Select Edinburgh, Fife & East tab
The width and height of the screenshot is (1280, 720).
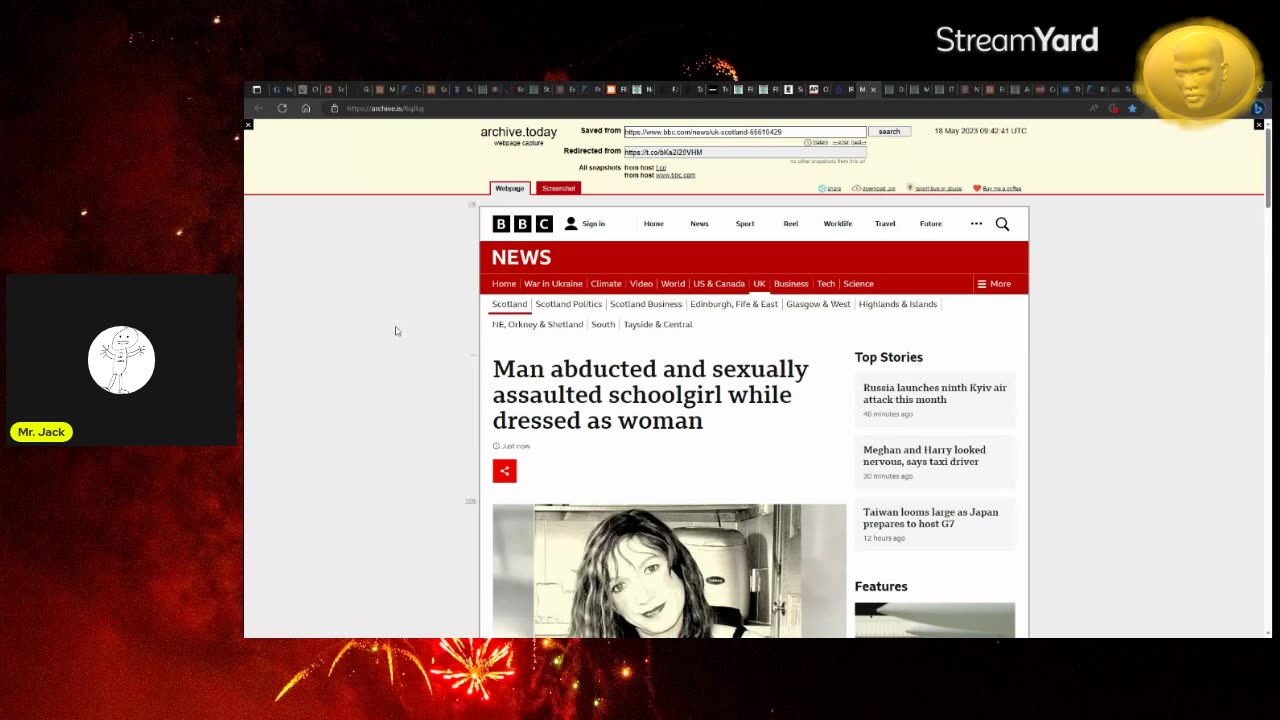click(x=734, y=304)
